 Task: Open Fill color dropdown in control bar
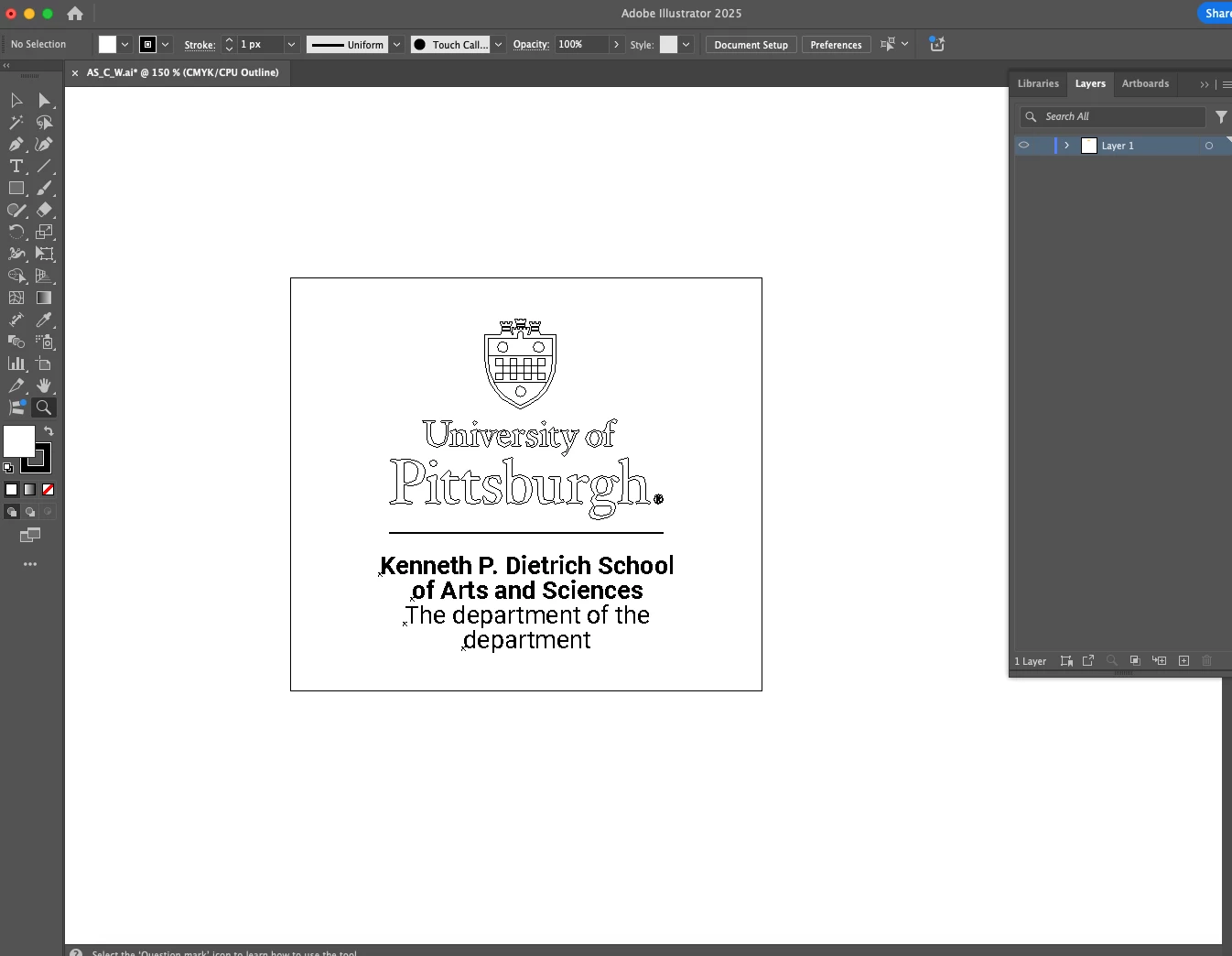coord(124,44)
